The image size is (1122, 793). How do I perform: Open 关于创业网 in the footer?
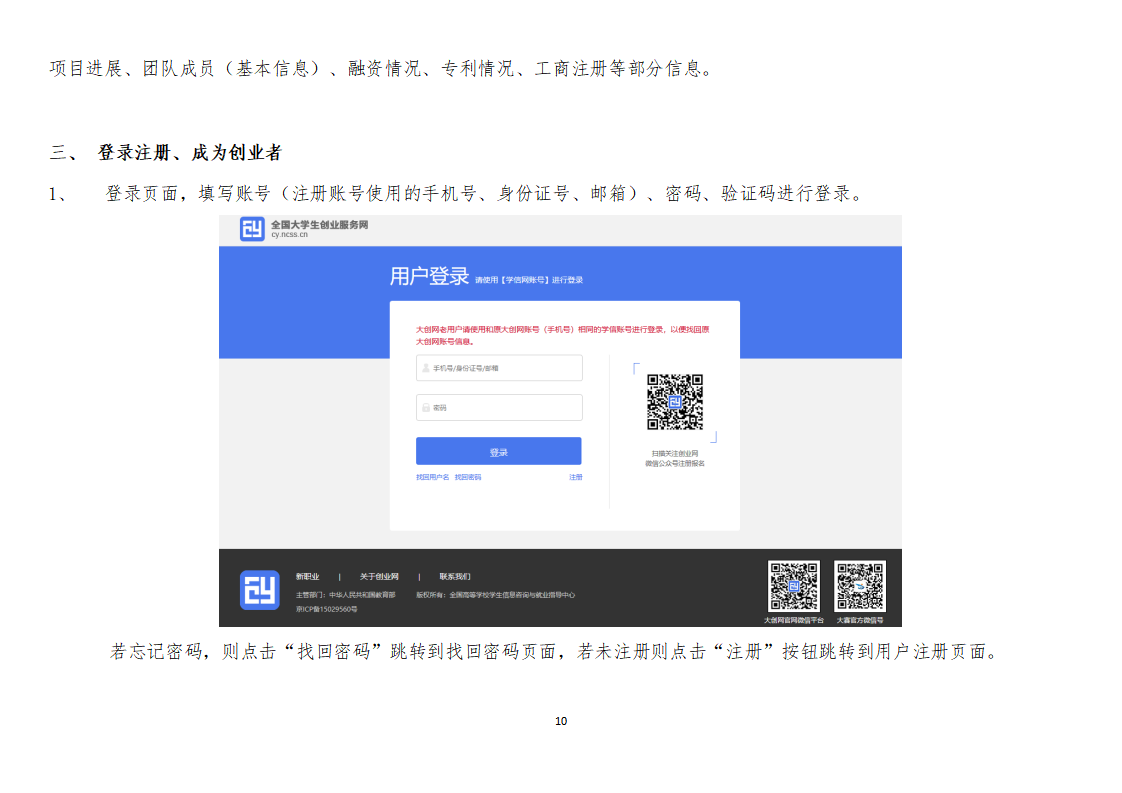pos(379,577)
